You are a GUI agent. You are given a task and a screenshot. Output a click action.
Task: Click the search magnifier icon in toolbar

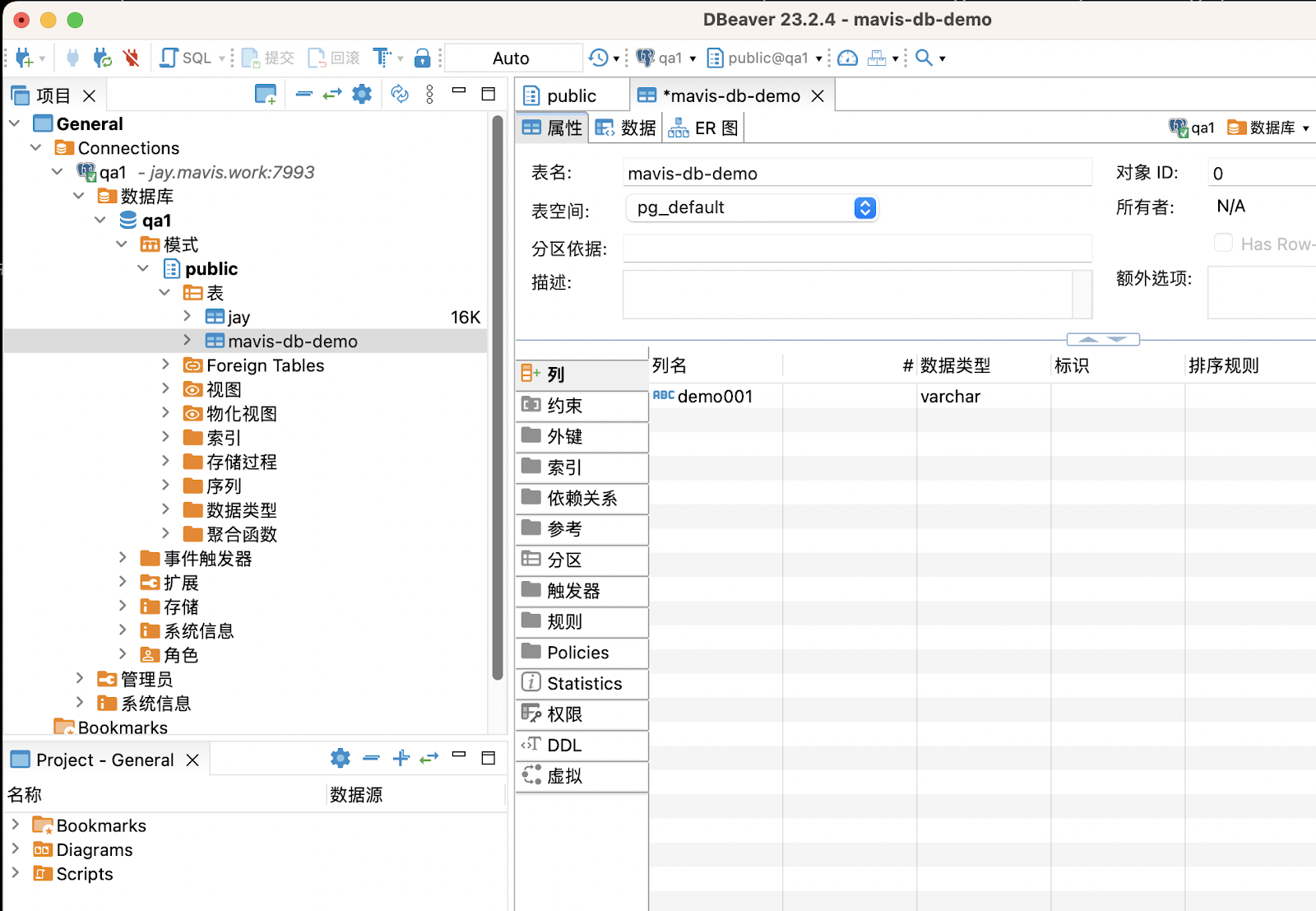coord(924,58)
